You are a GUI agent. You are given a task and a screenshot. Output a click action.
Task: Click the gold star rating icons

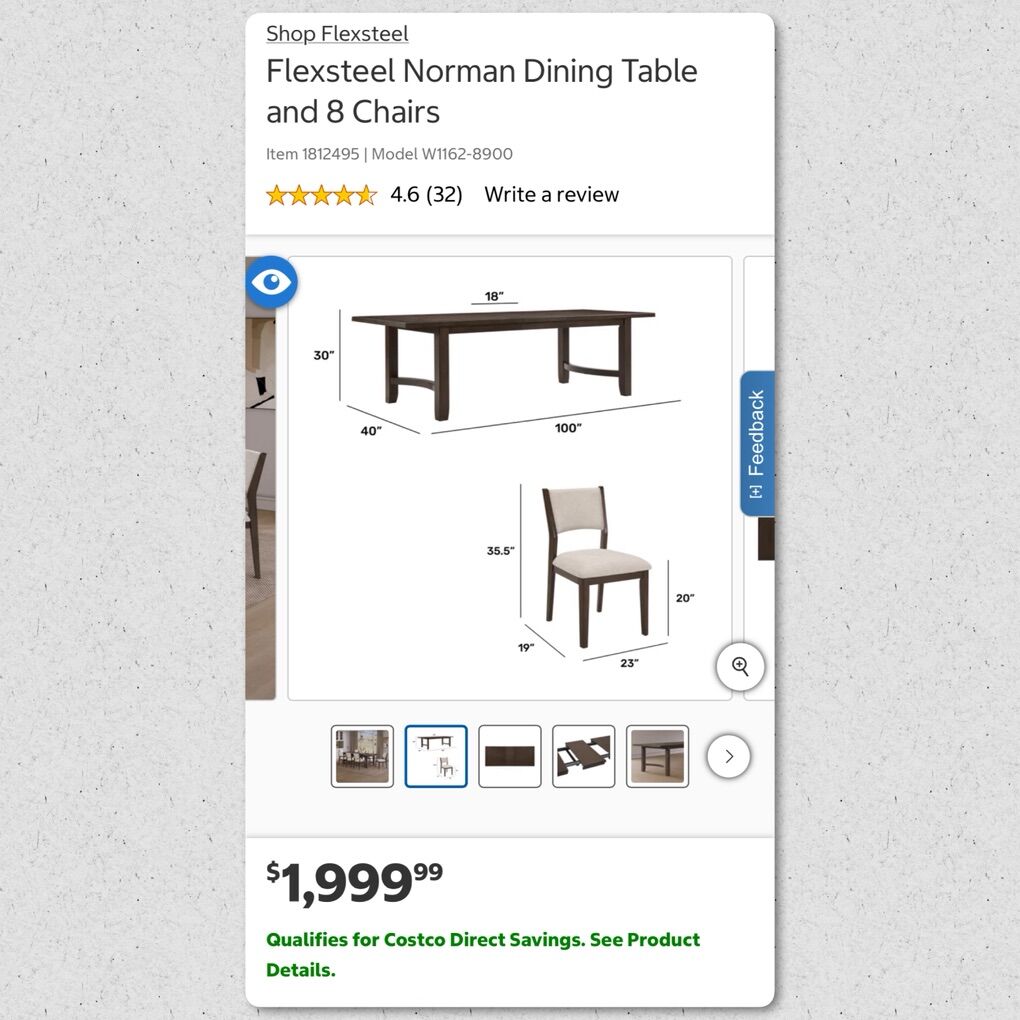coord(321,195)
